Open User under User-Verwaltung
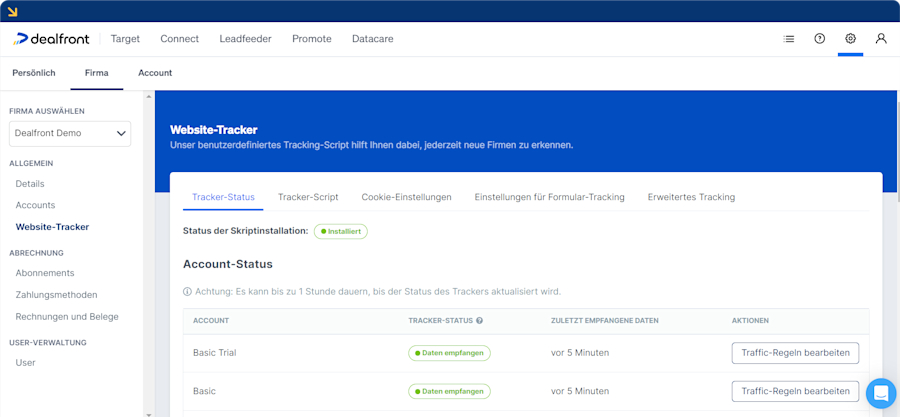This screenshot has height=417, width=900. coord(25,363)
